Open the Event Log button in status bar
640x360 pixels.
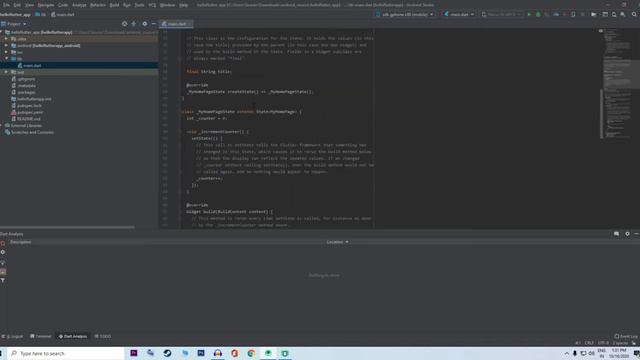[x=626, y=336]
